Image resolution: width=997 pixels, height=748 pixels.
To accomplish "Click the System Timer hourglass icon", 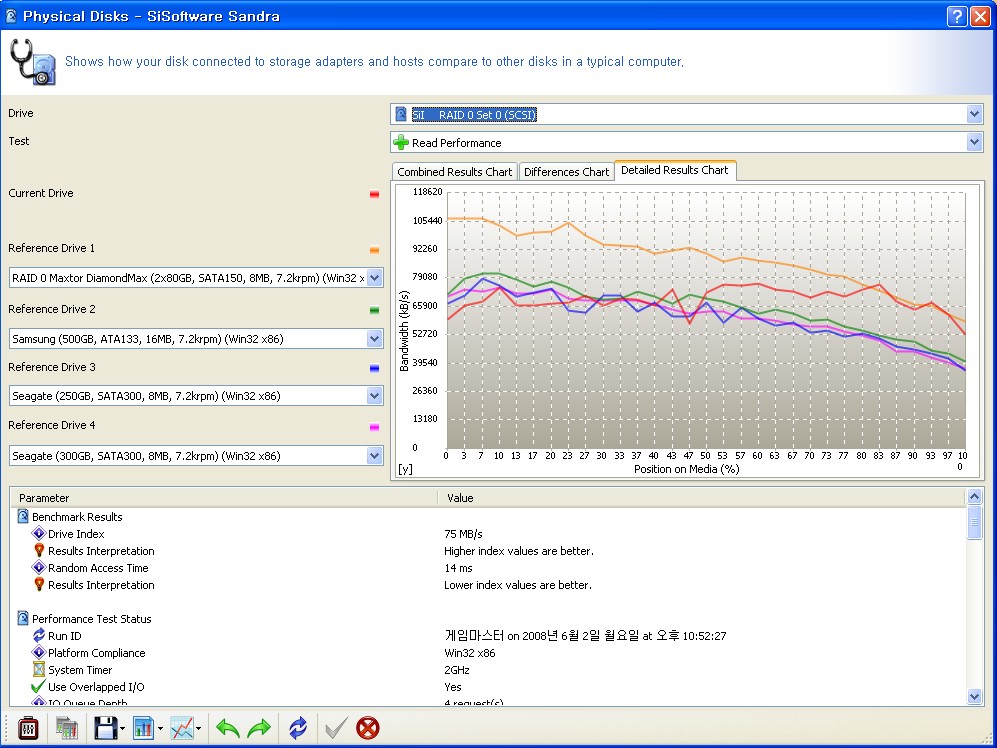I will click(39, 669).
